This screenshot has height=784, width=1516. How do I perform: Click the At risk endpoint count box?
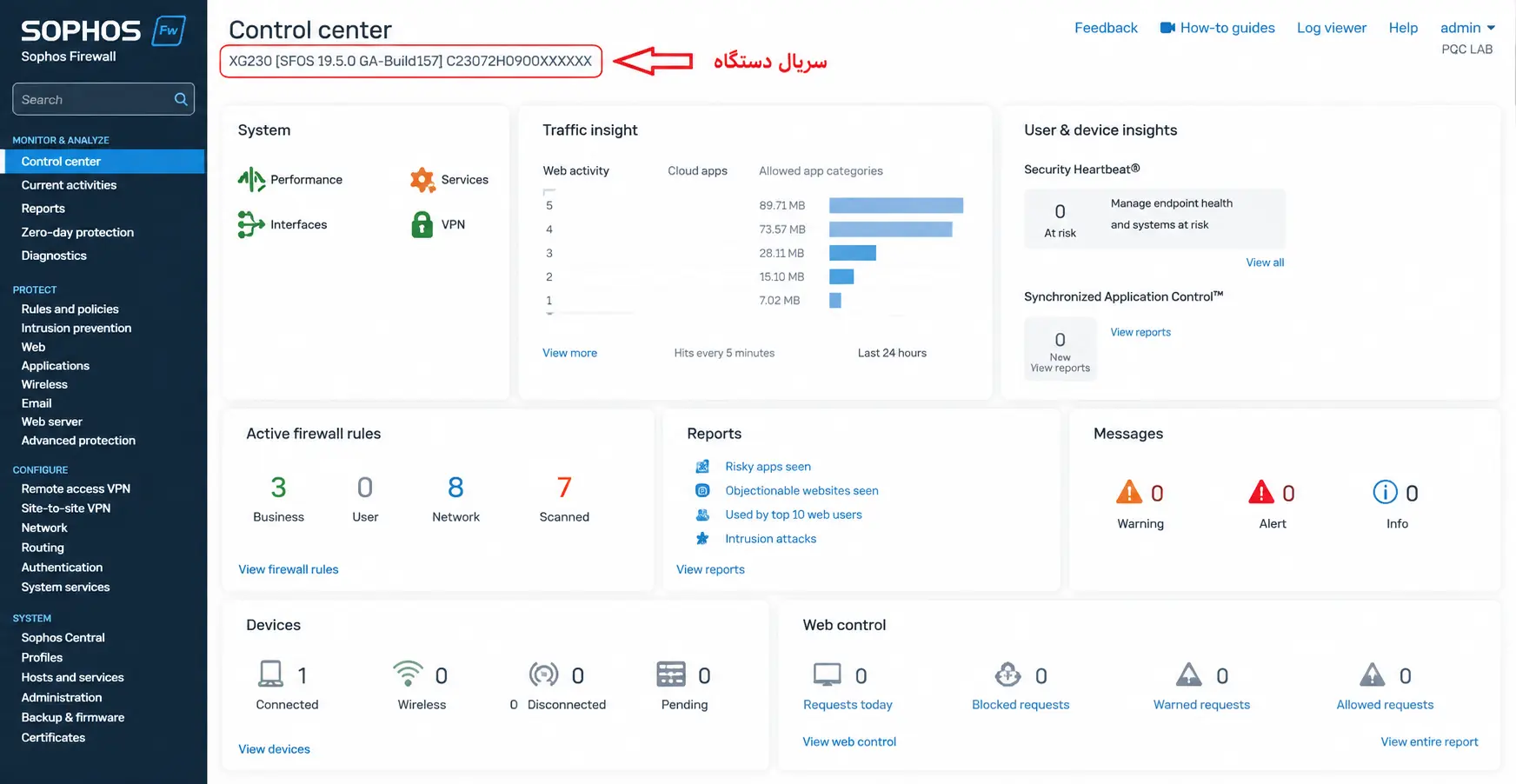click(1061, 220)
